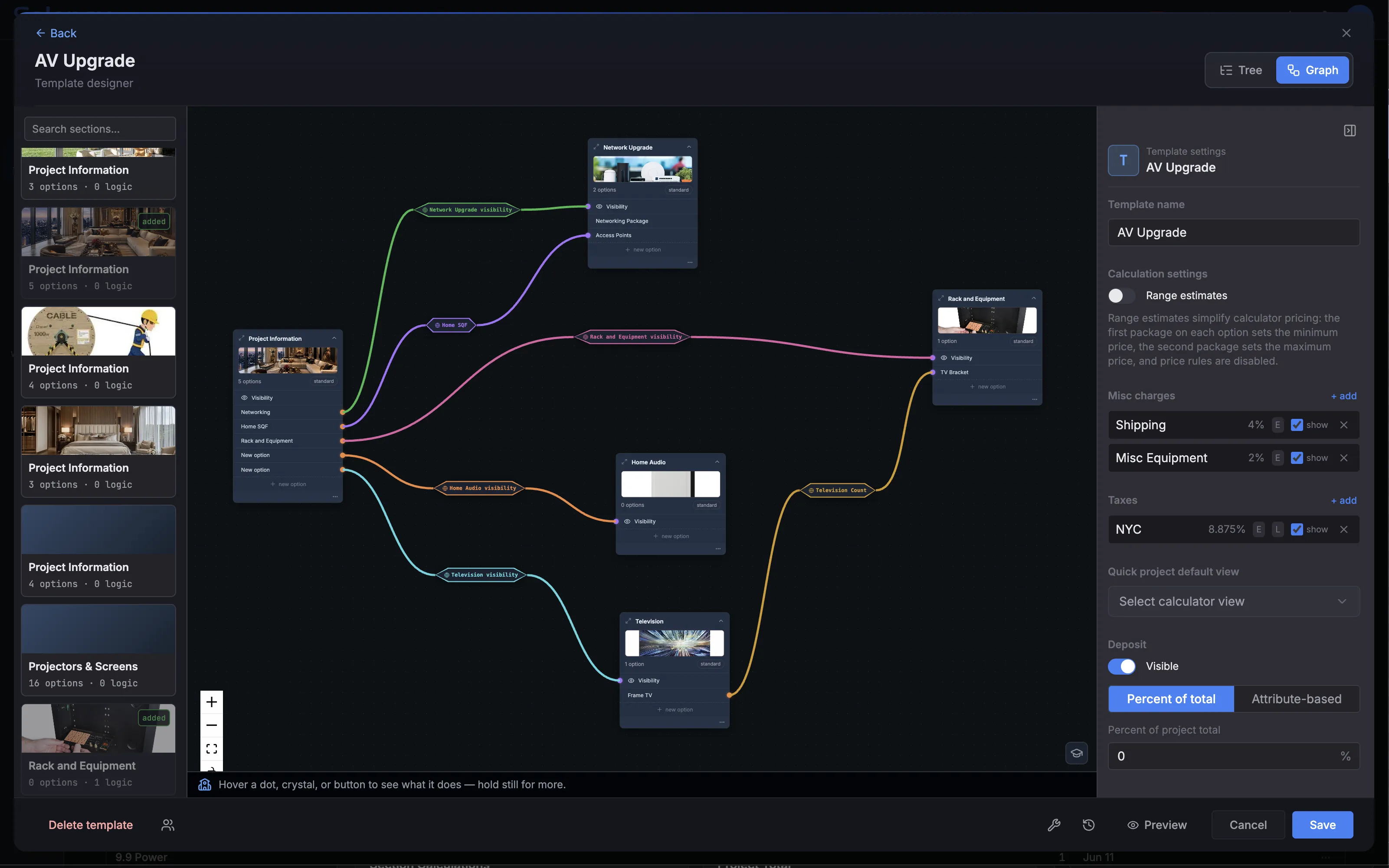Screen dimensions: 1389x868
Task: Fit graph to view icon
Action: (x=211, y=749)
